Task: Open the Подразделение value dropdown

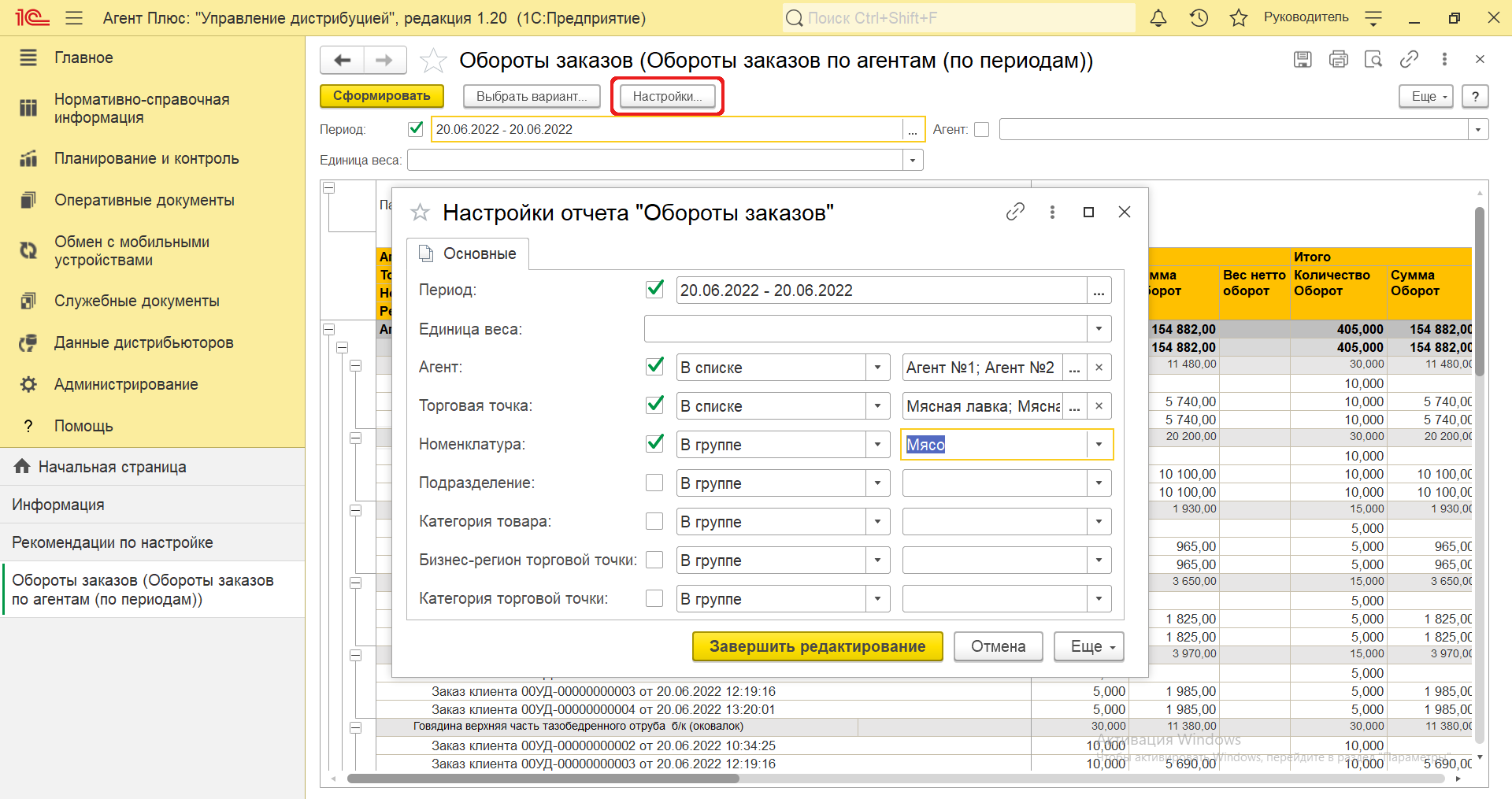Action: tap(1099, 483)
